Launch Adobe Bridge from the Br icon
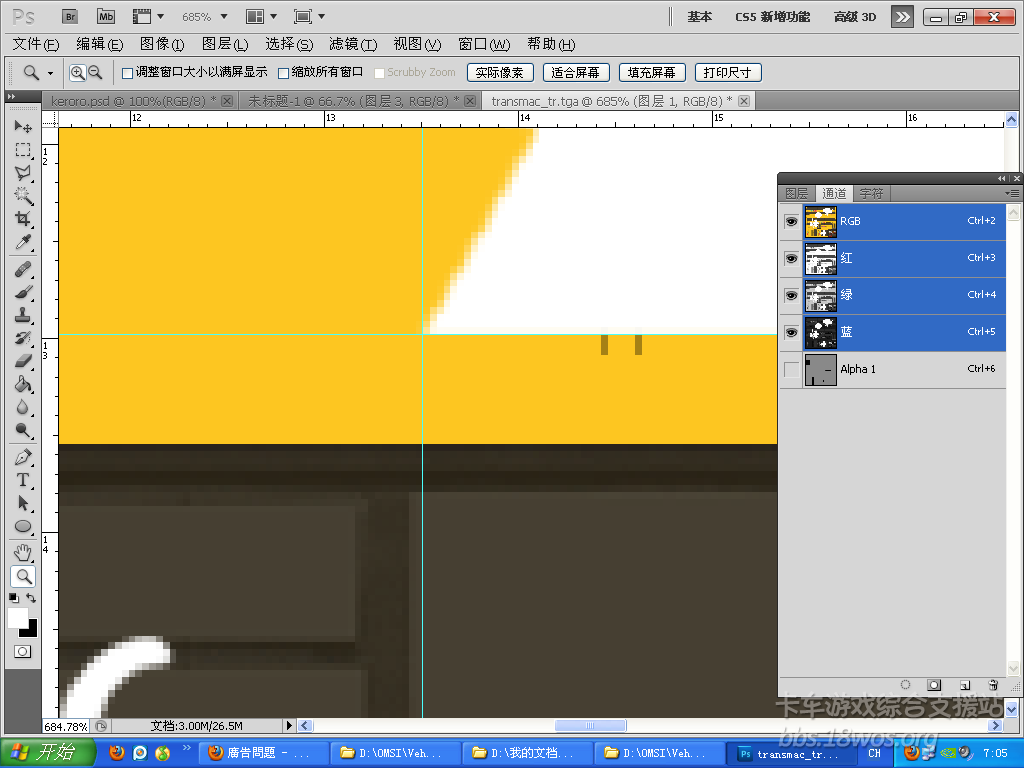The height and width of the screenshot is (768, 1024). (70, 17)
